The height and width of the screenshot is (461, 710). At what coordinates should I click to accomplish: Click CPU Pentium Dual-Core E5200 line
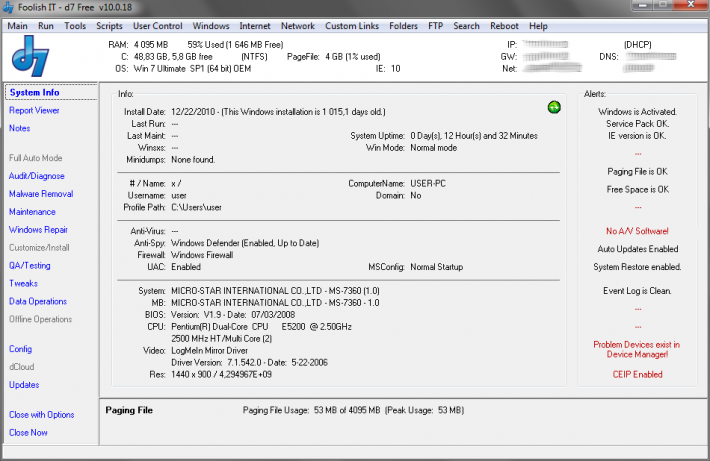(x=261, y=327)
